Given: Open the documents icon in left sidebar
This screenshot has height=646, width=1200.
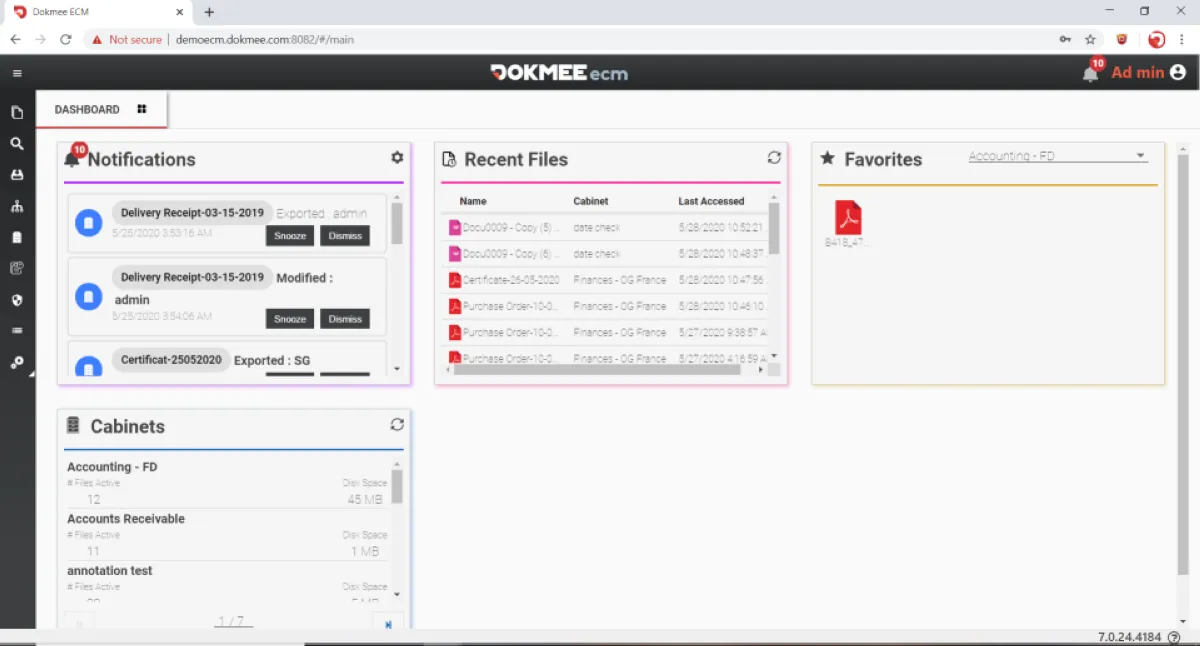Looking at the screenshot, I should click(17, 113).
